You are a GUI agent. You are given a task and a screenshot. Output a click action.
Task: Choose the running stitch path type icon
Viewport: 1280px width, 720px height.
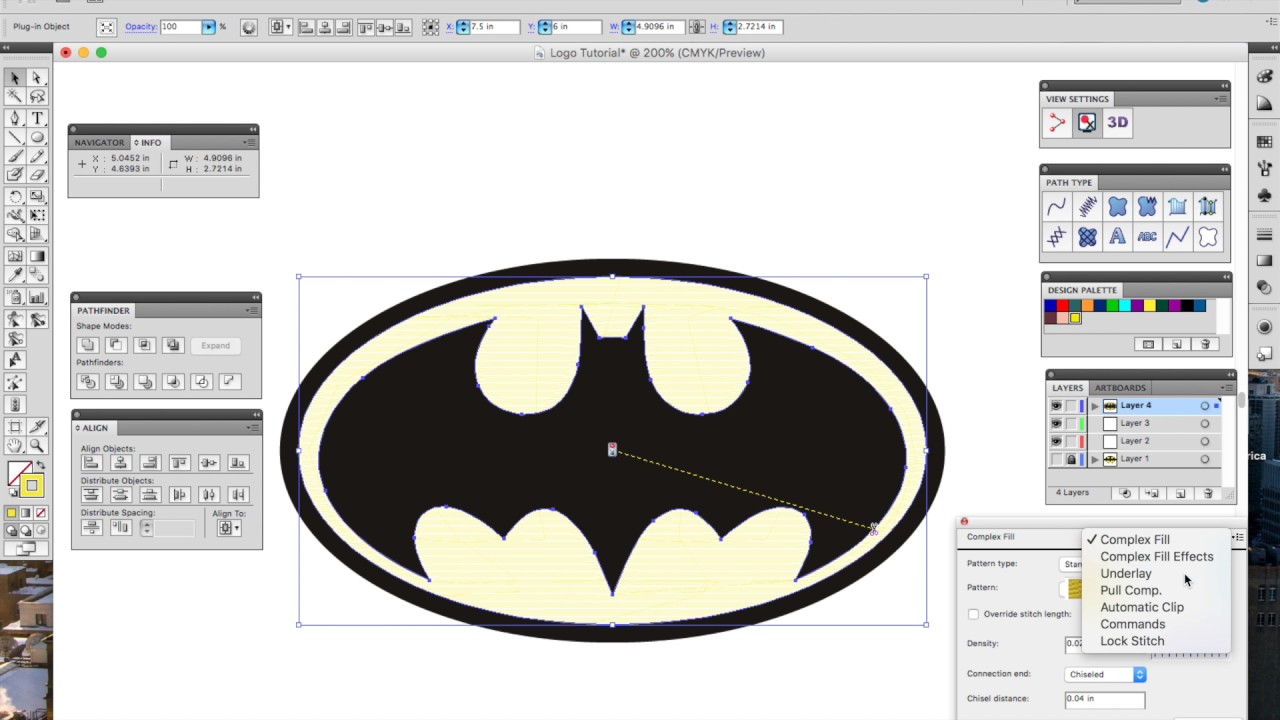[x=1057, y=207]
